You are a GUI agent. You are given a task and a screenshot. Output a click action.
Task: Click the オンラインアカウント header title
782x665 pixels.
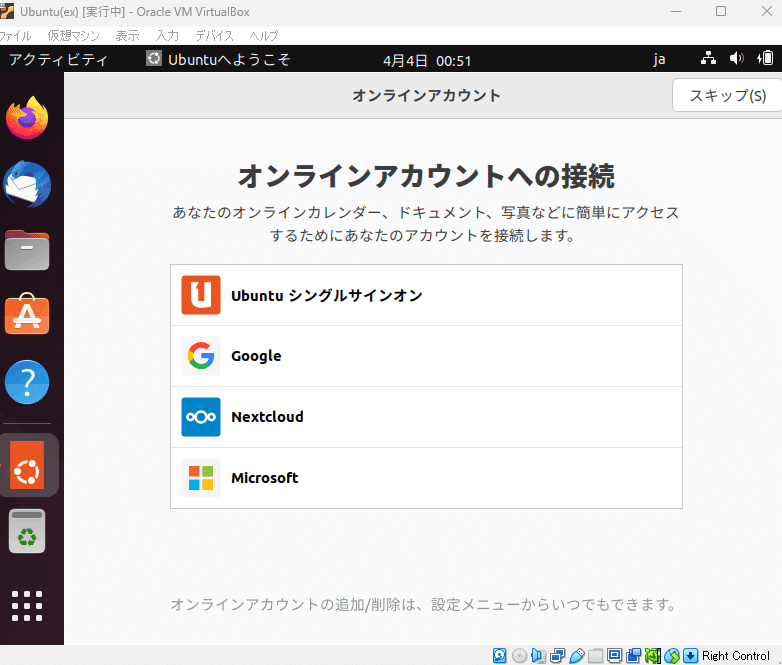click(426, 95)
